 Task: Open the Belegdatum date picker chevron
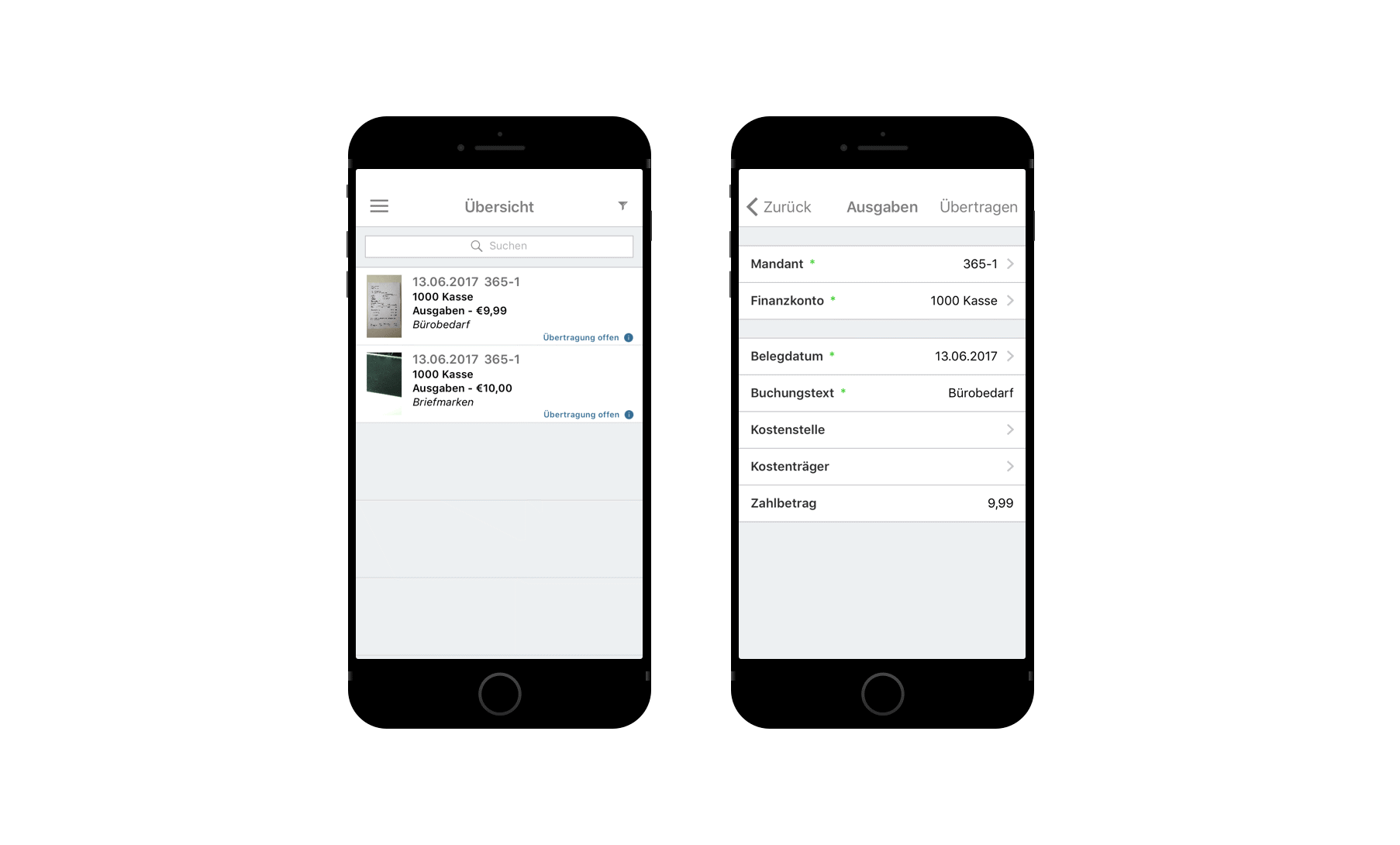[x=1010, y=357]
